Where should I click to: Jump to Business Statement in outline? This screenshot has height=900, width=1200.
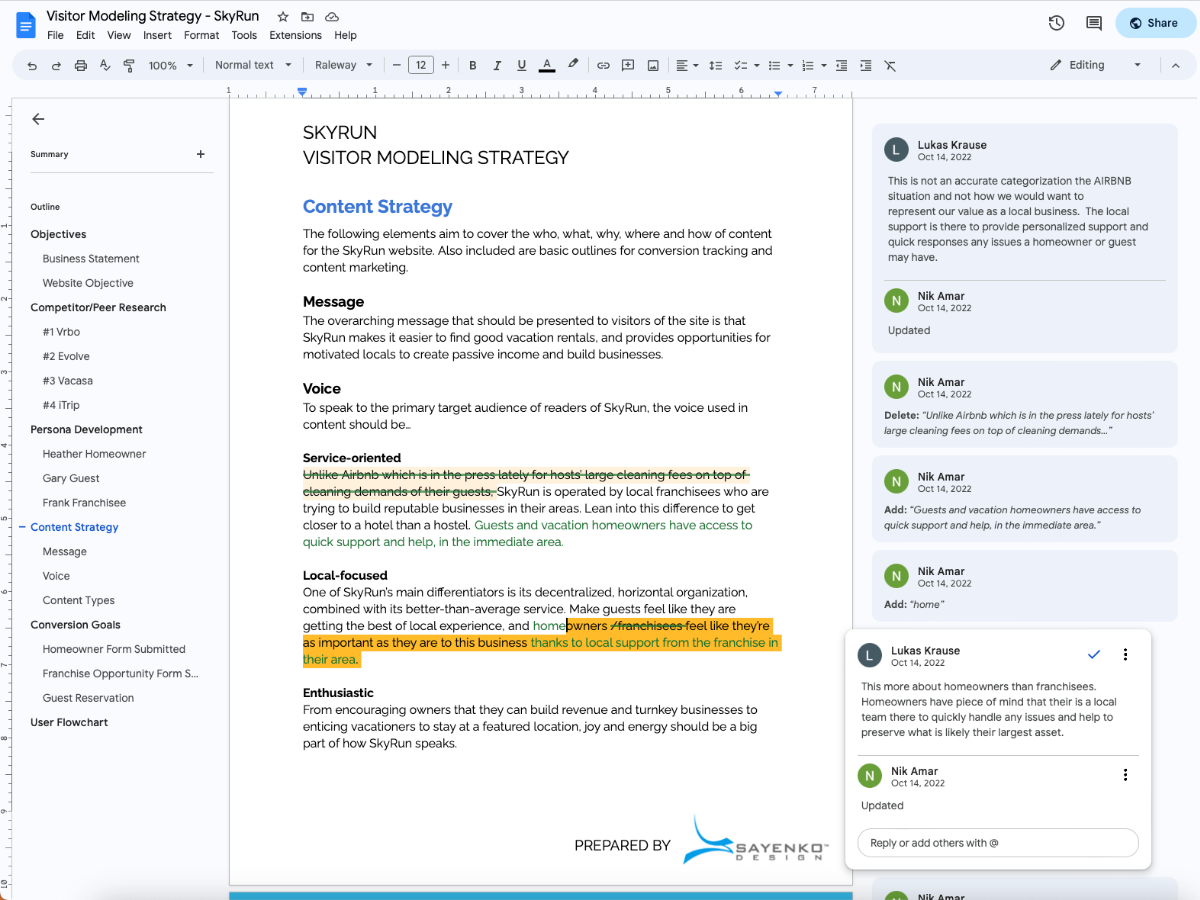(91, 259)
